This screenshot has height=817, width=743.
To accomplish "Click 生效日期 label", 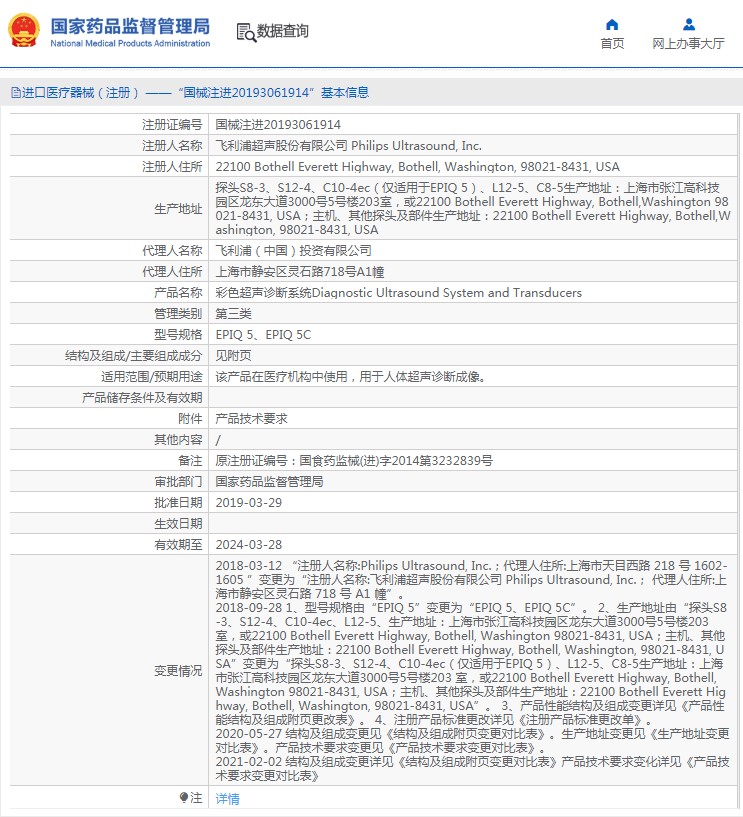I will [x=178, y=524].
